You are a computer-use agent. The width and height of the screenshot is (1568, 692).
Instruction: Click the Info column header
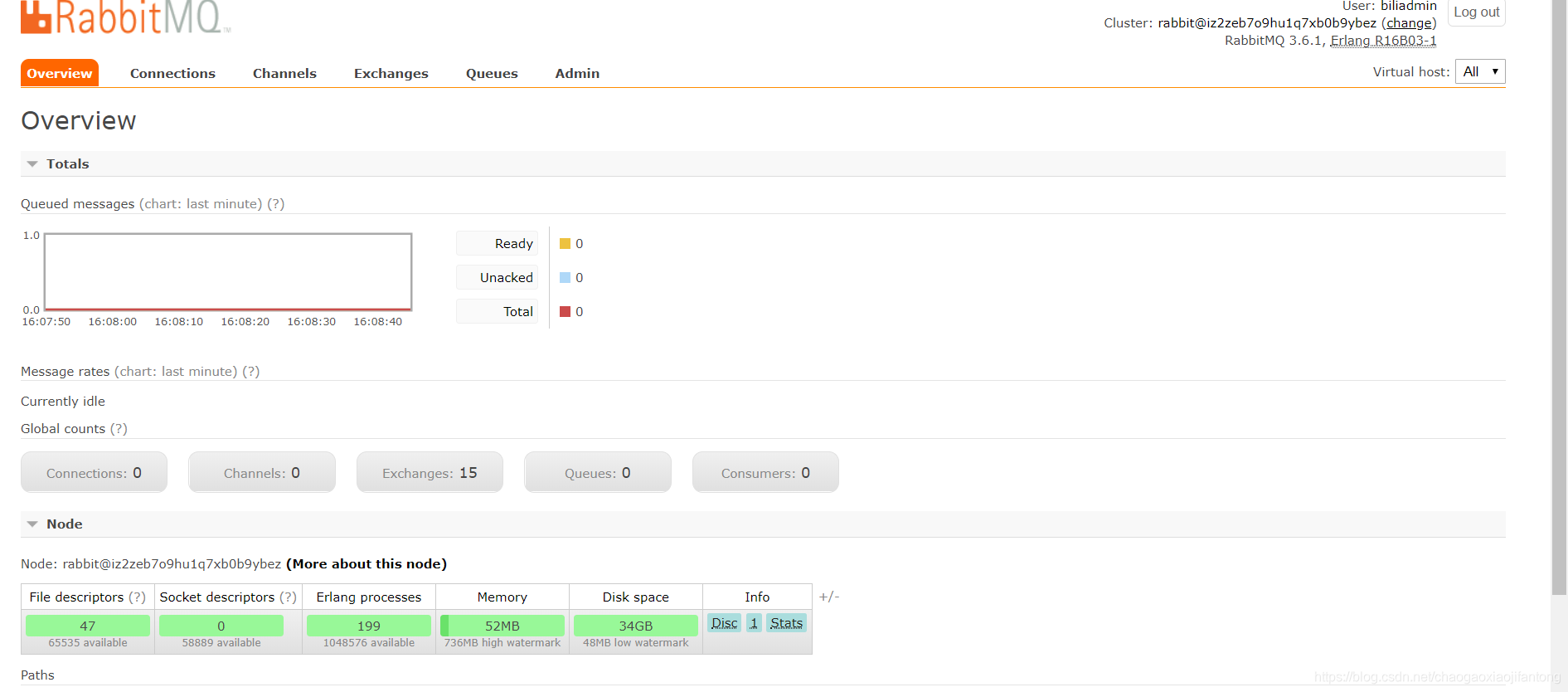[757, 597]
